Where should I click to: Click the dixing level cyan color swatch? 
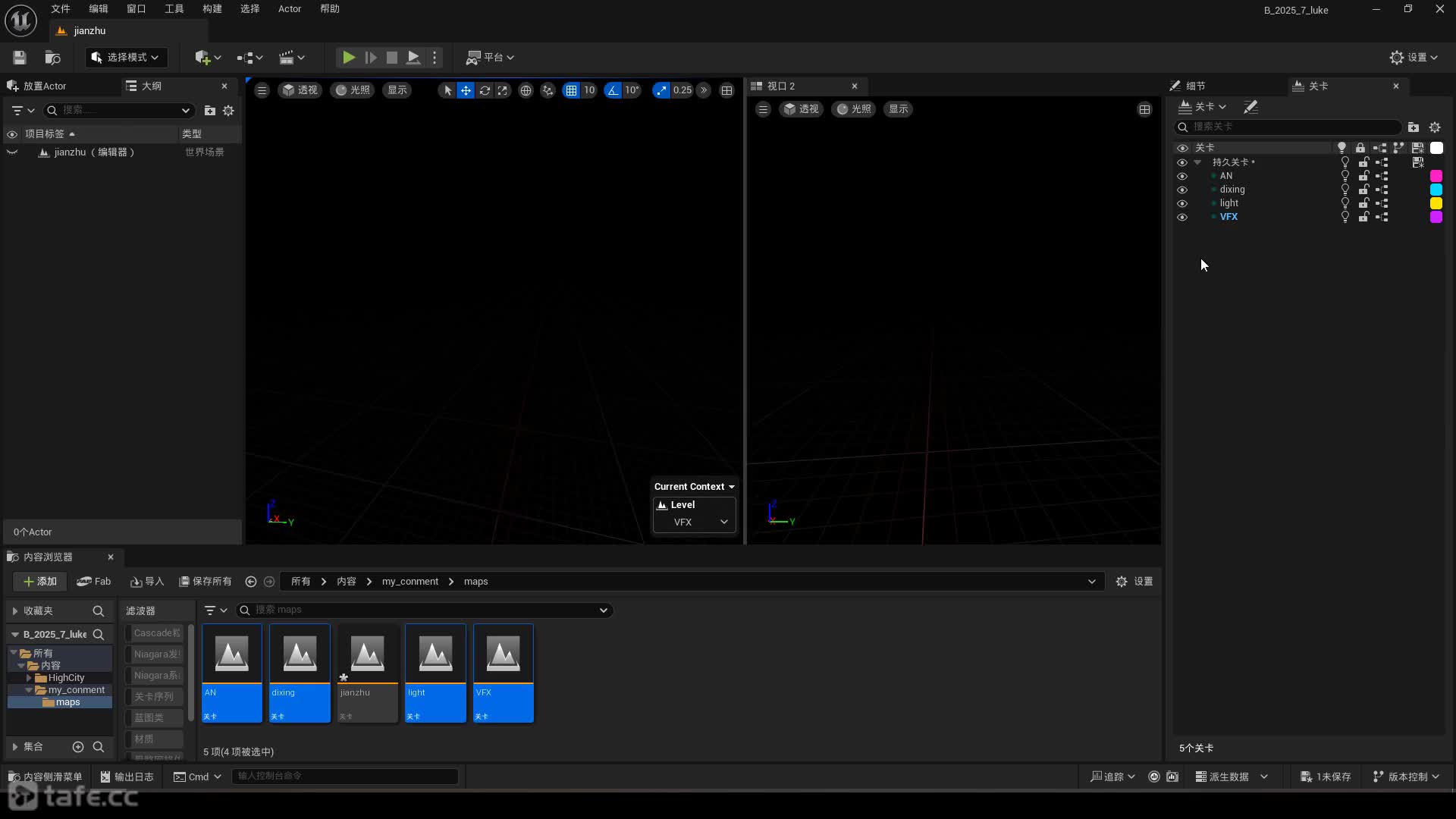(1436, 190)
